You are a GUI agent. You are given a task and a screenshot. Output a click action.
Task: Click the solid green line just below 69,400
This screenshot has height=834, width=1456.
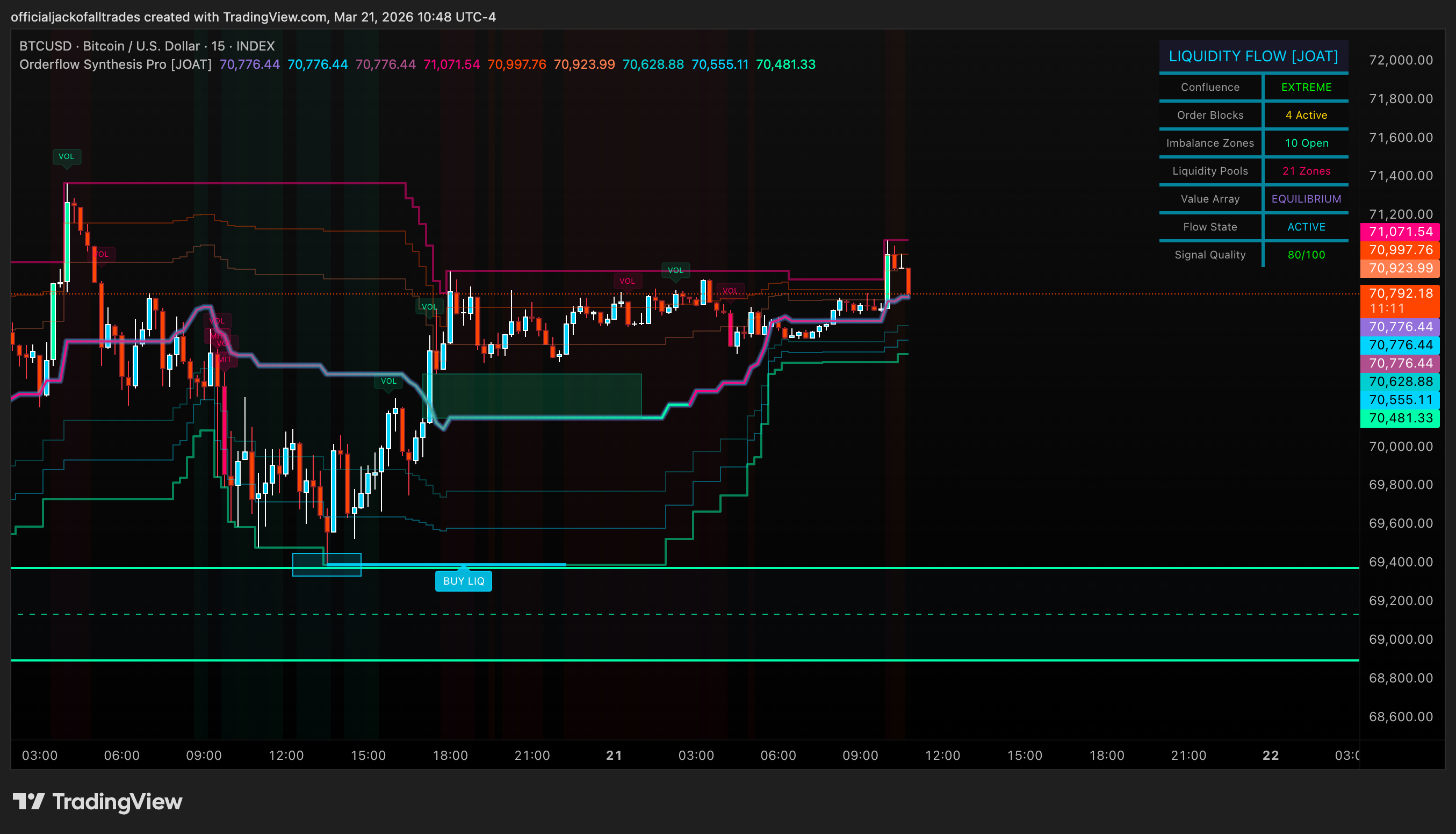coord(685,567)
